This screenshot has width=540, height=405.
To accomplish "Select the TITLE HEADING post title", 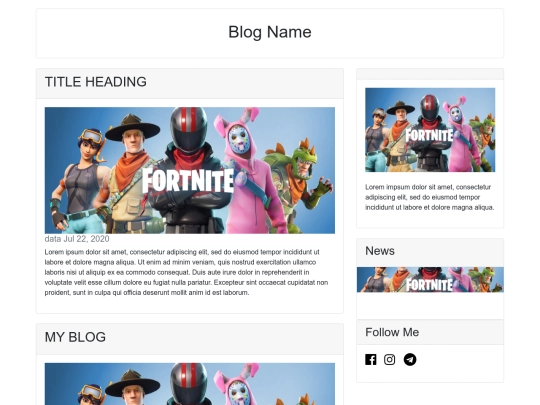I will (96, 82).
